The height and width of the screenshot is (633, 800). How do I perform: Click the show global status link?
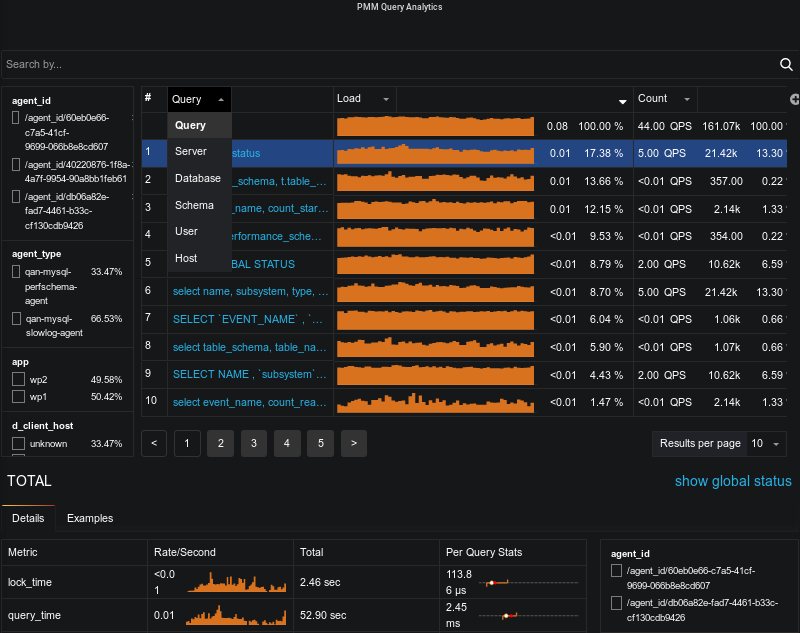[x=732, y=481]
